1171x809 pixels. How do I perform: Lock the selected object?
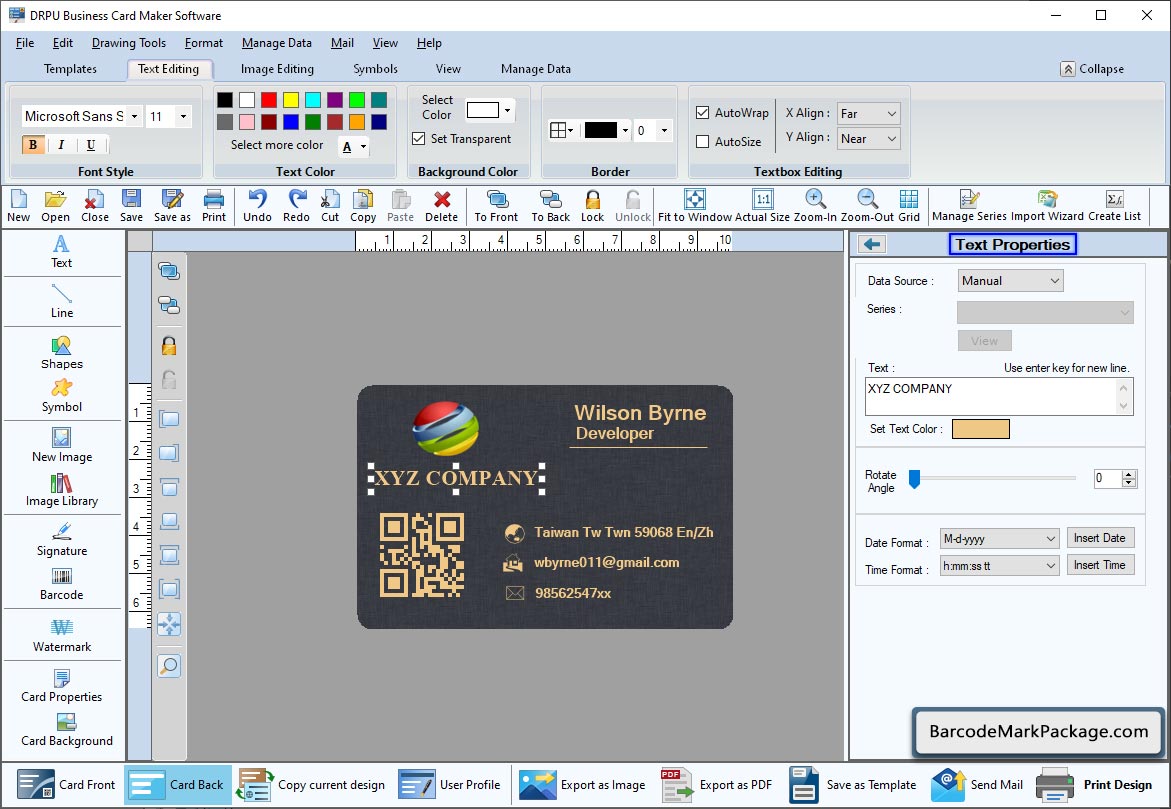click(592, 205)
